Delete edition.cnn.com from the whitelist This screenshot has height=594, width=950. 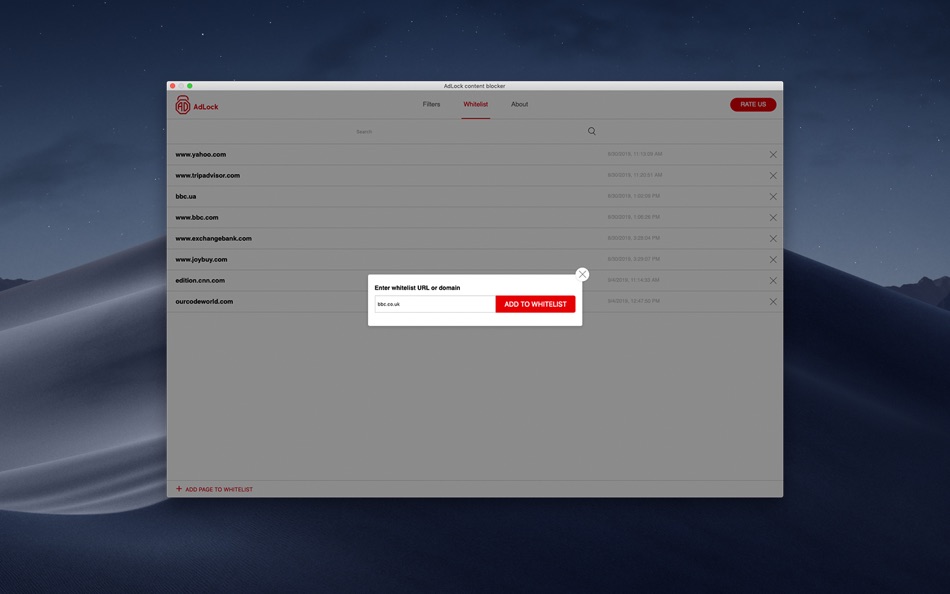click(x=771, y=279)
